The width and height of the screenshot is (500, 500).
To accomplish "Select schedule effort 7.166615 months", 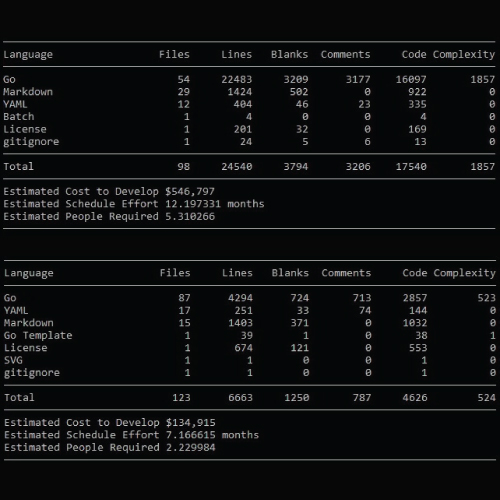I will pos(212,435).
